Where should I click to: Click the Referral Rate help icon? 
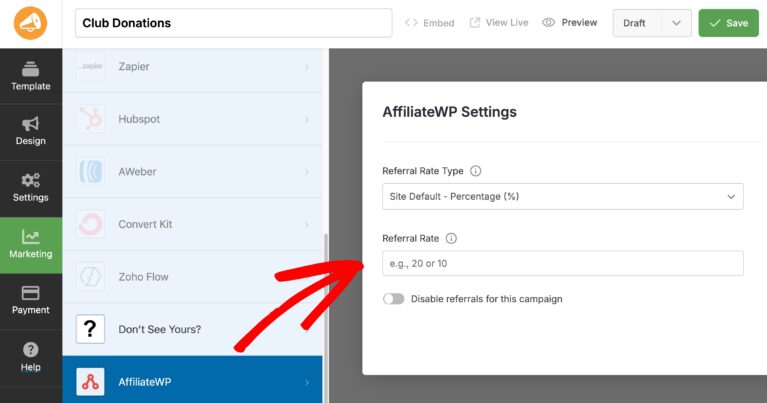pos(451,239)
